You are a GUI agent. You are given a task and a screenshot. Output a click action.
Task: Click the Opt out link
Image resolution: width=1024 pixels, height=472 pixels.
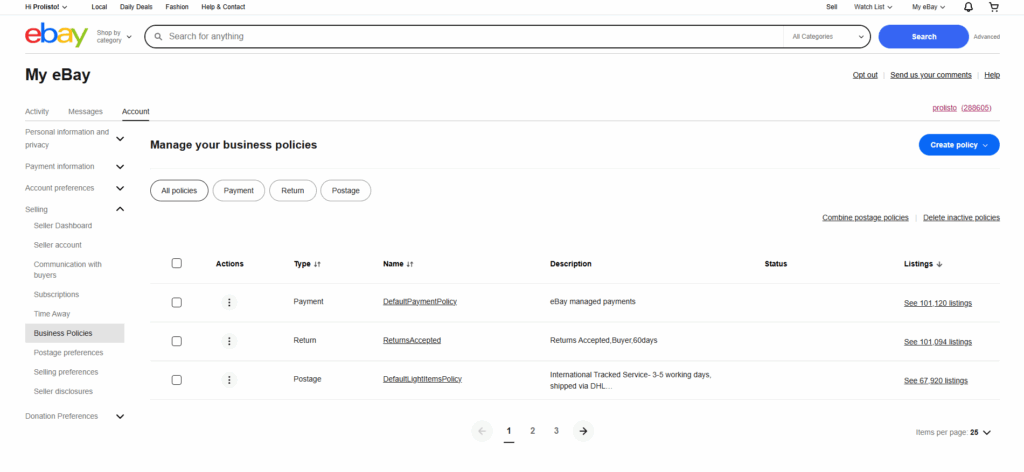tap(865, 75)
